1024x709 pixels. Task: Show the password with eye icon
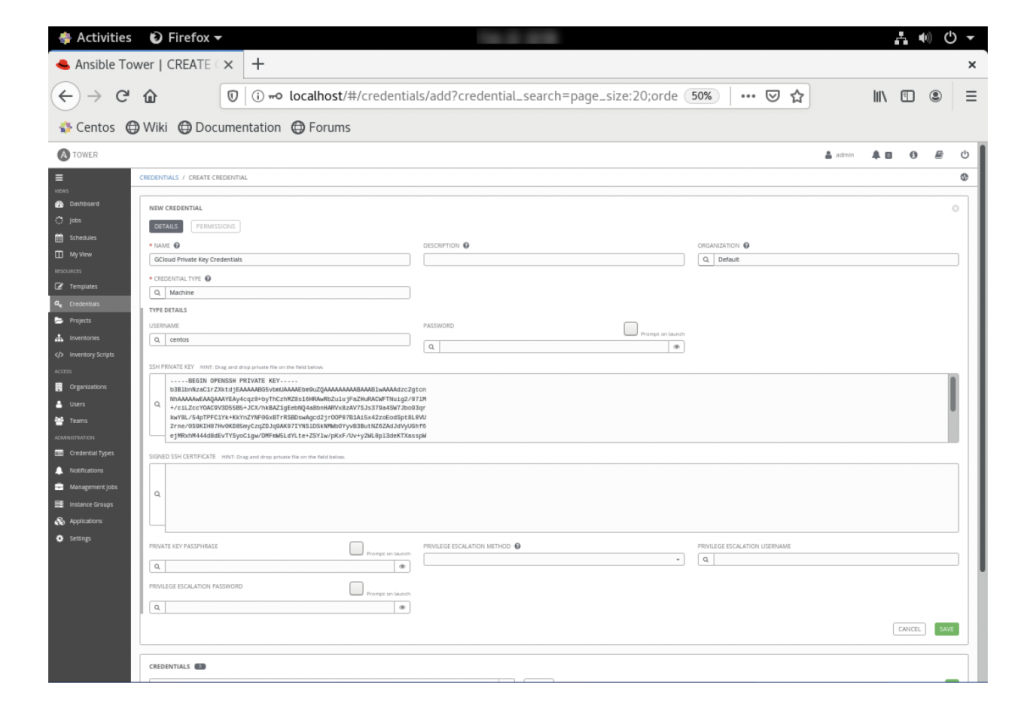point(676,347)
